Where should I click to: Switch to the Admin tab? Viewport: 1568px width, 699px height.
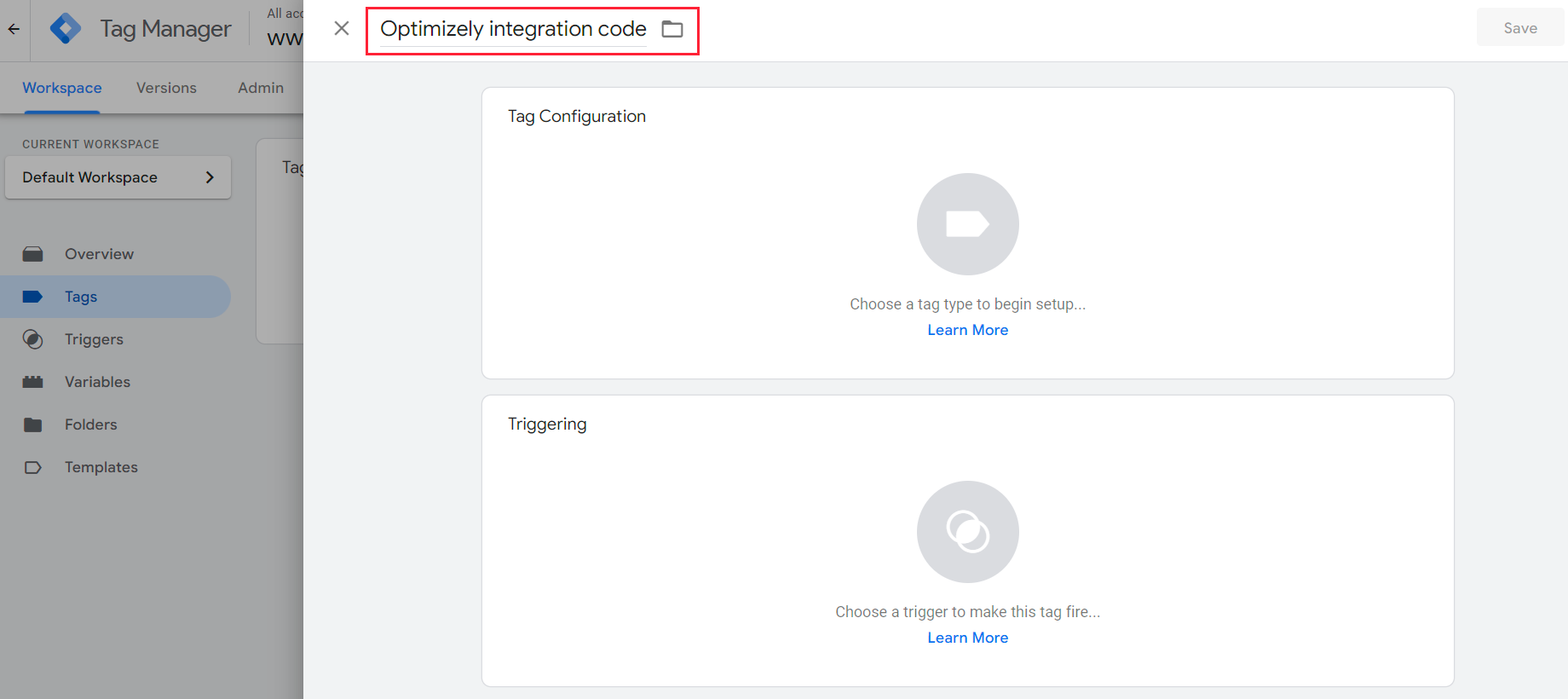click(261, 88)
